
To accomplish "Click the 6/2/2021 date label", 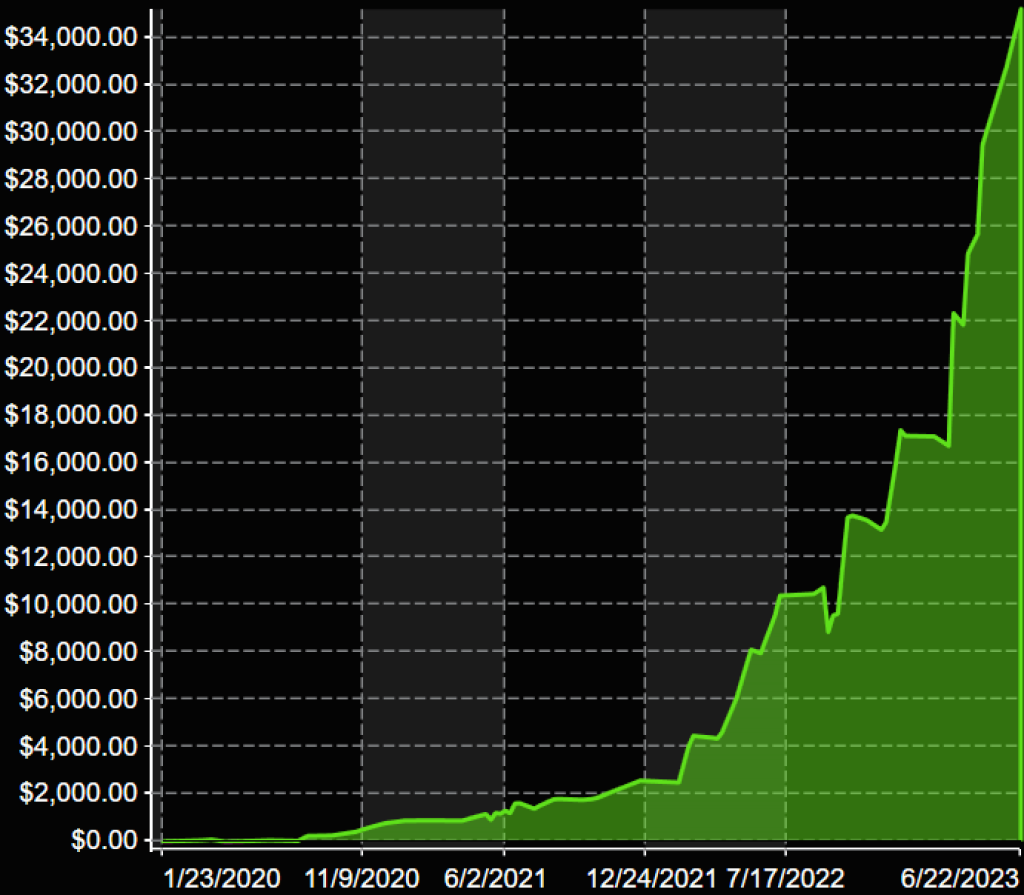I will (496, 878).
